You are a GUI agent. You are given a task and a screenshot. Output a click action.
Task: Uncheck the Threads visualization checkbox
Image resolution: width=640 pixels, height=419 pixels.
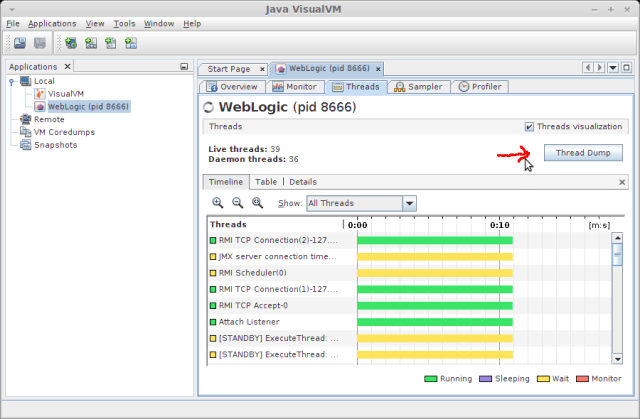529,127
